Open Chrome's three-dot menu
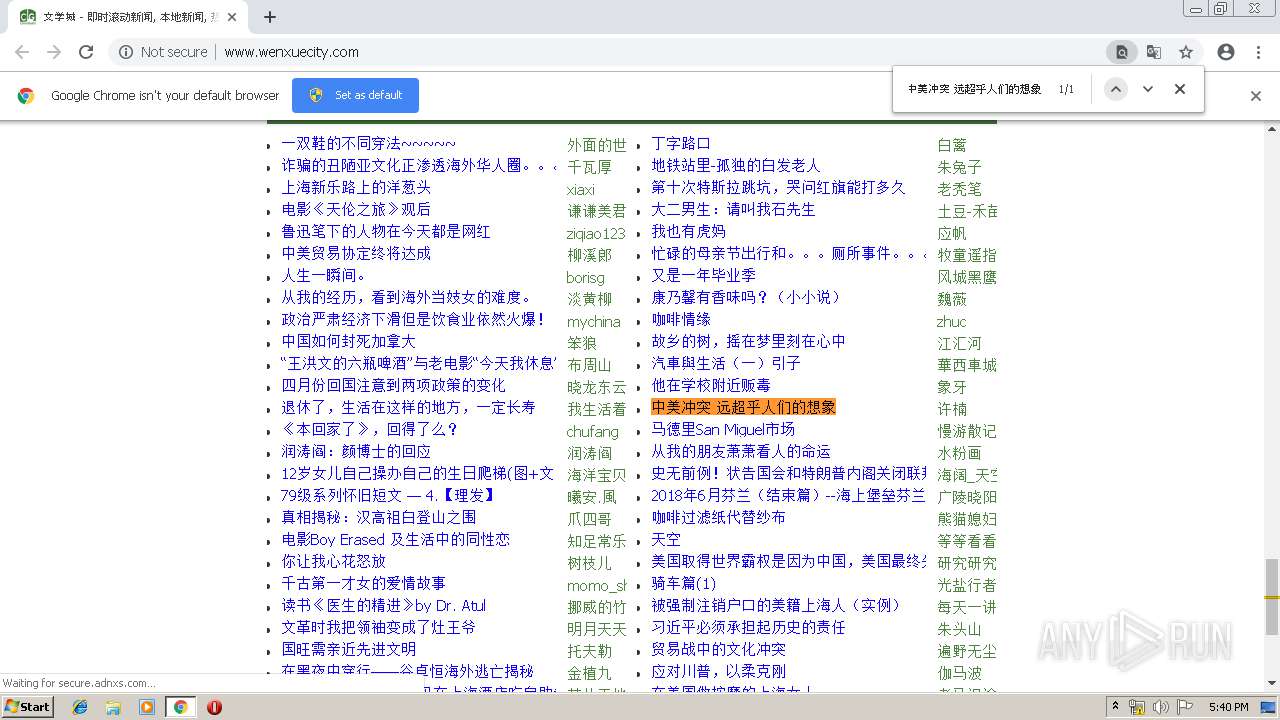 [1258, 52]
